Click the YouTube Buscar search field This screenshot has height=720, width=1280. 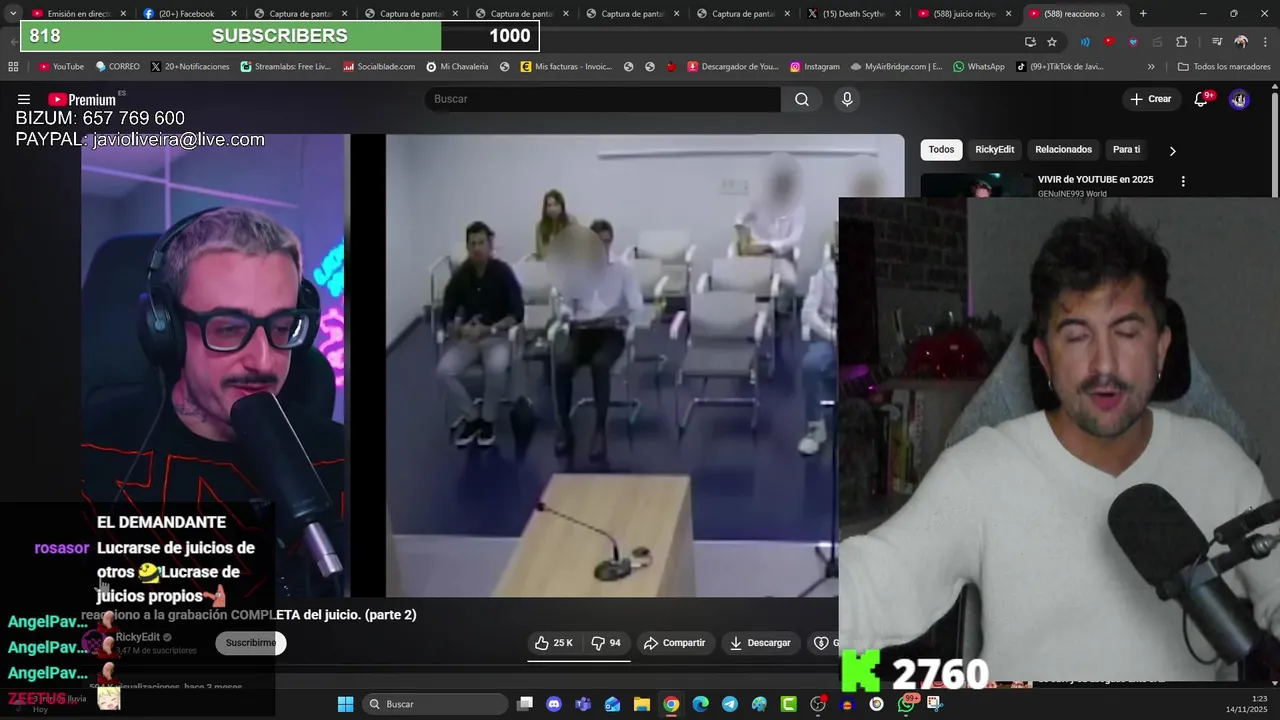click(x=603, y=99)
